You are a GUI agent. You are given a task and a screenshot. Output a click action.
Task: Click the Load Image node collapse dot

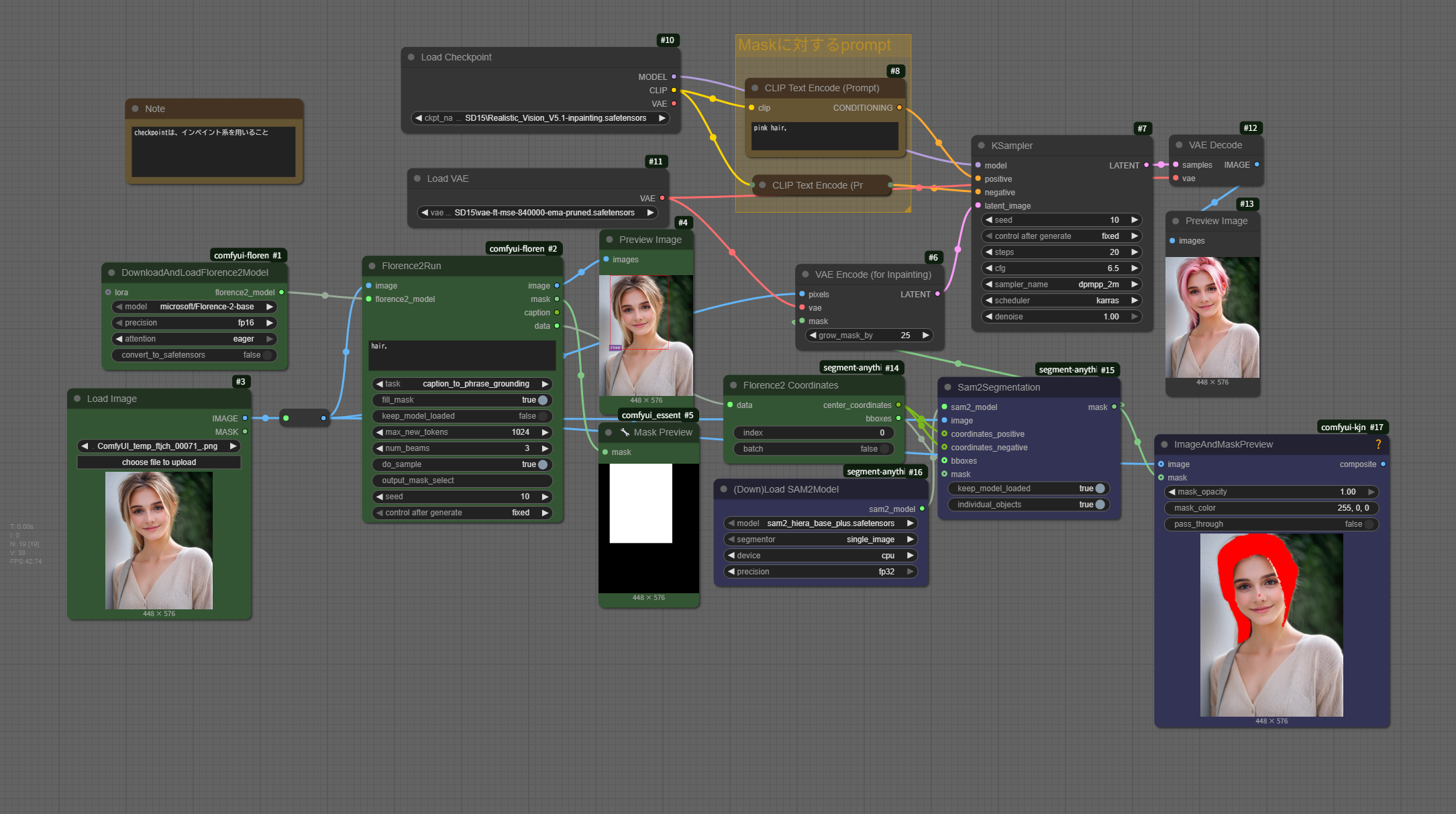(x=77, y=399)
